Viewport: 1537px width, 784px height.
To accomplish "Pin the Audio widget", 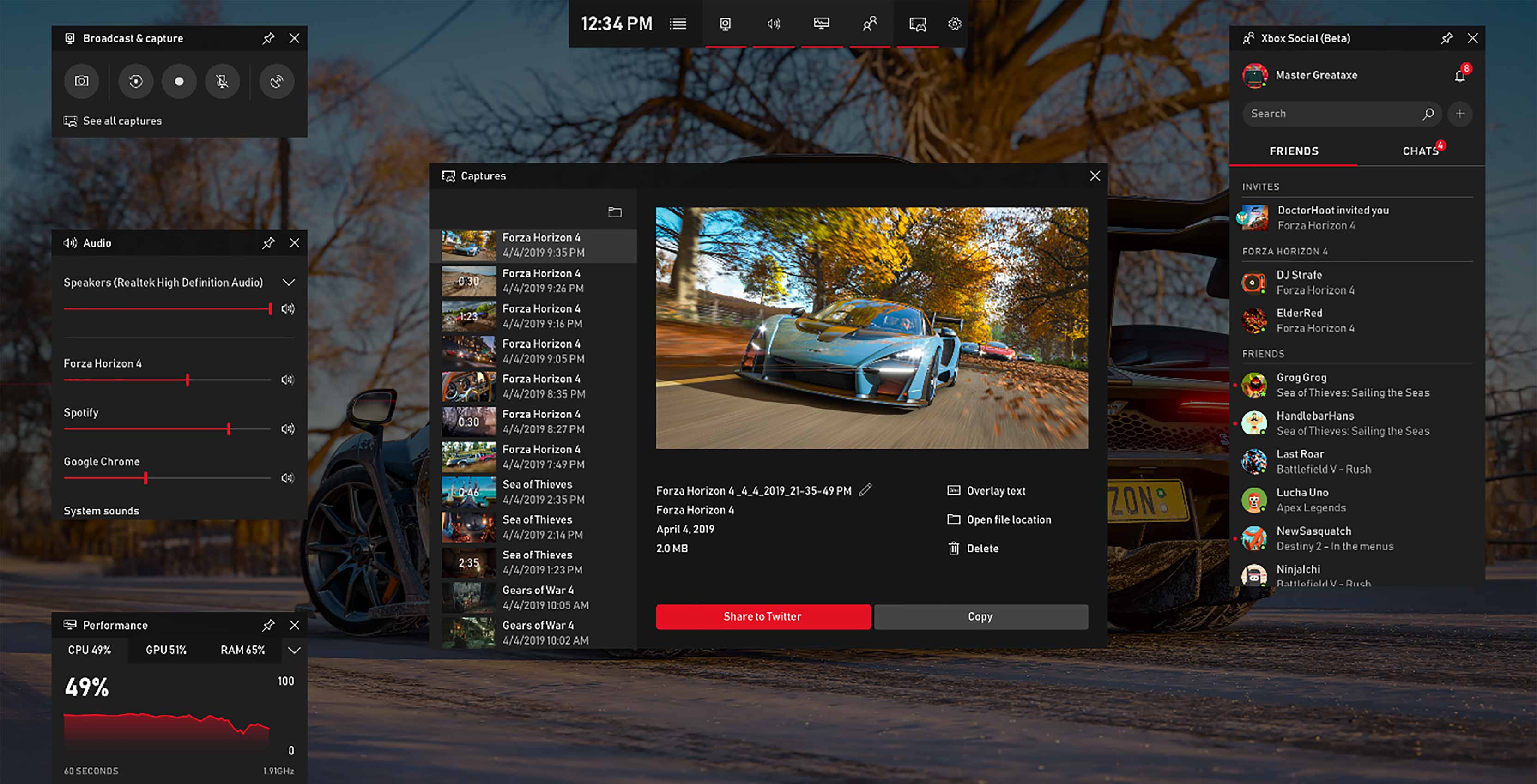I will pyautogui.click(x=268, y=243).
